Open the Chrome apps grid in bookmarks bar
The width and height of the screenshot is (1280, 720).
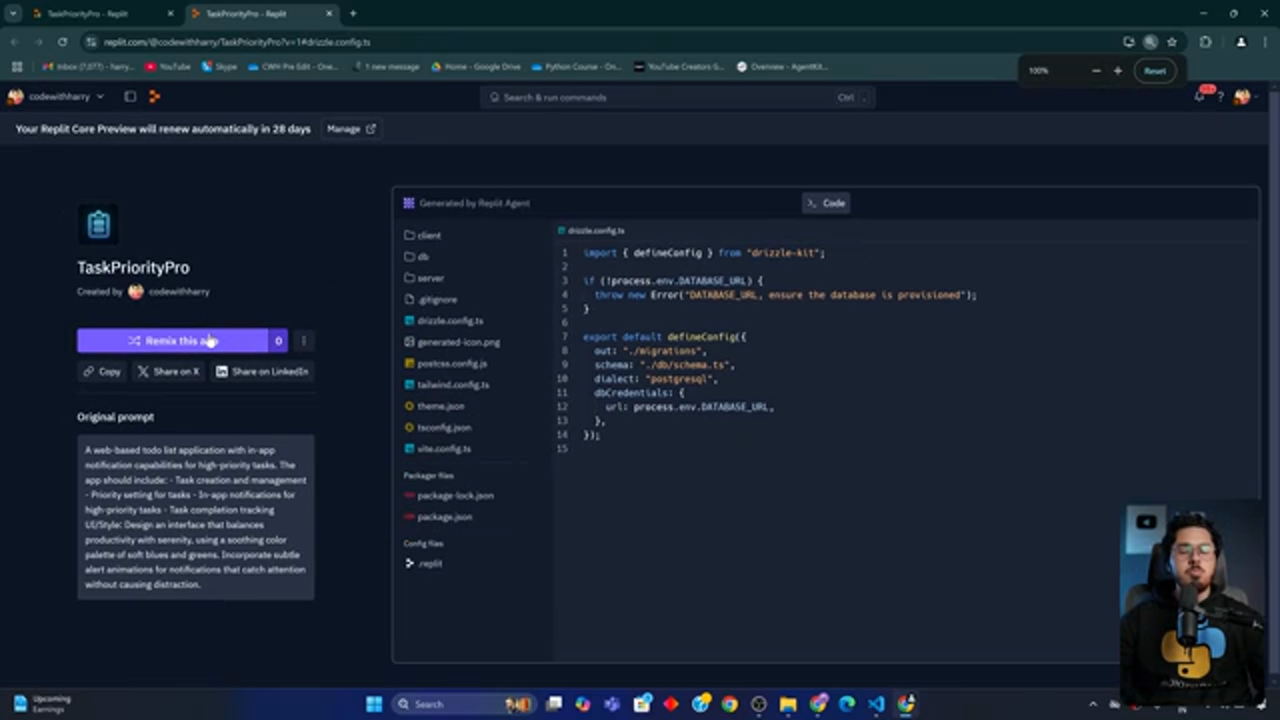(17, 67)
